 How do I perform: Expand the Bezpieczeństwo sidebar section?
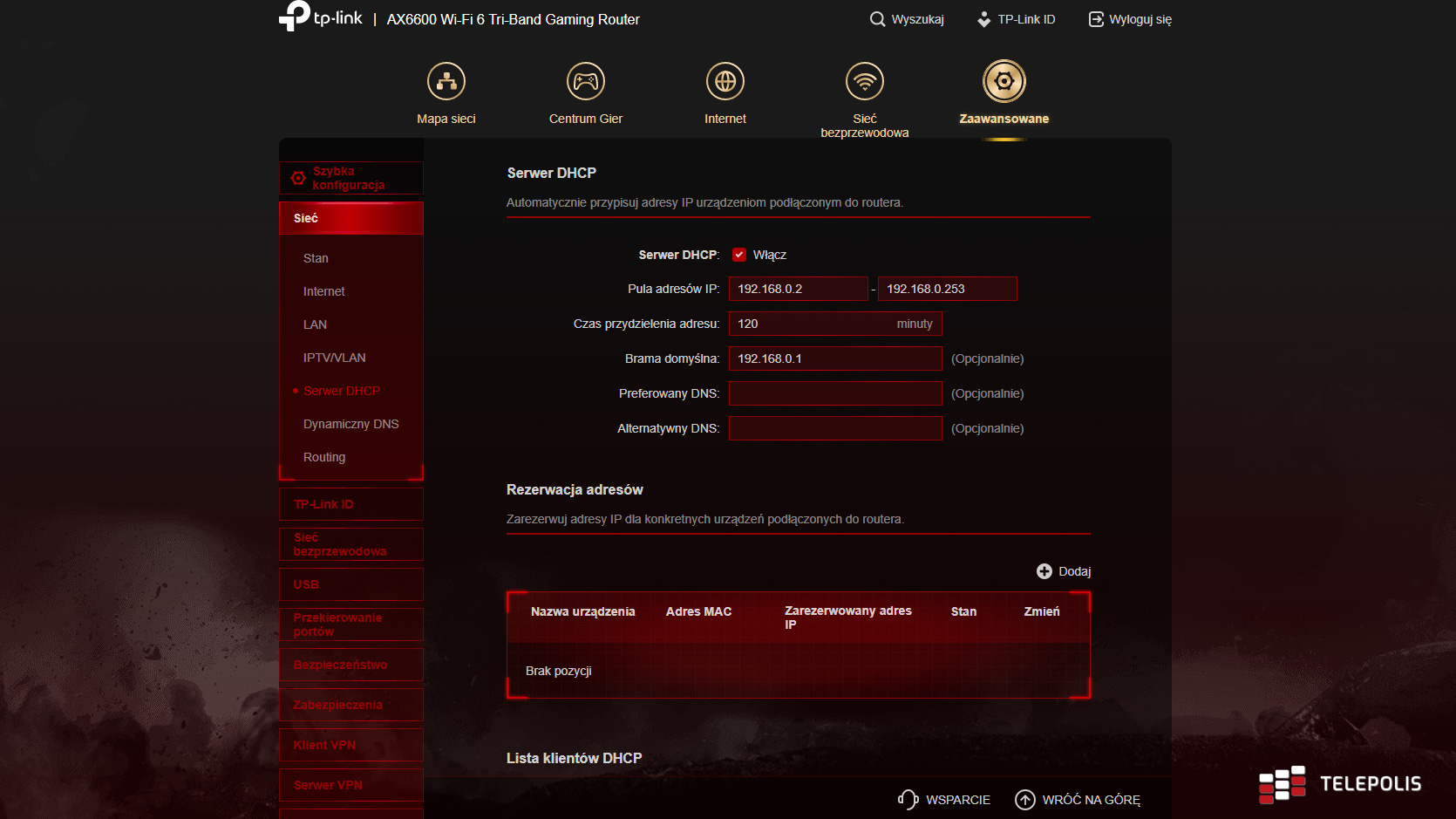(x=350, y=665)
